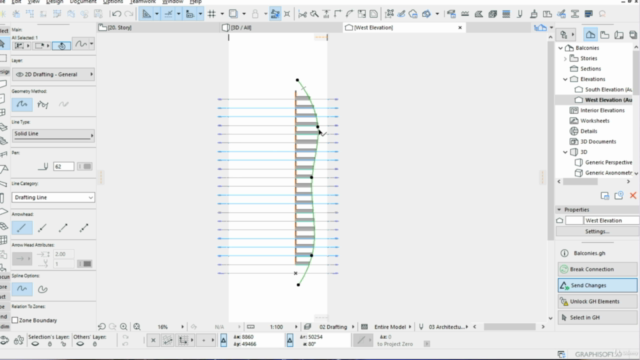The height and width of the screenshot is (360, 640).
Task: Select the open spline option
Action: (x=22, y=289)
